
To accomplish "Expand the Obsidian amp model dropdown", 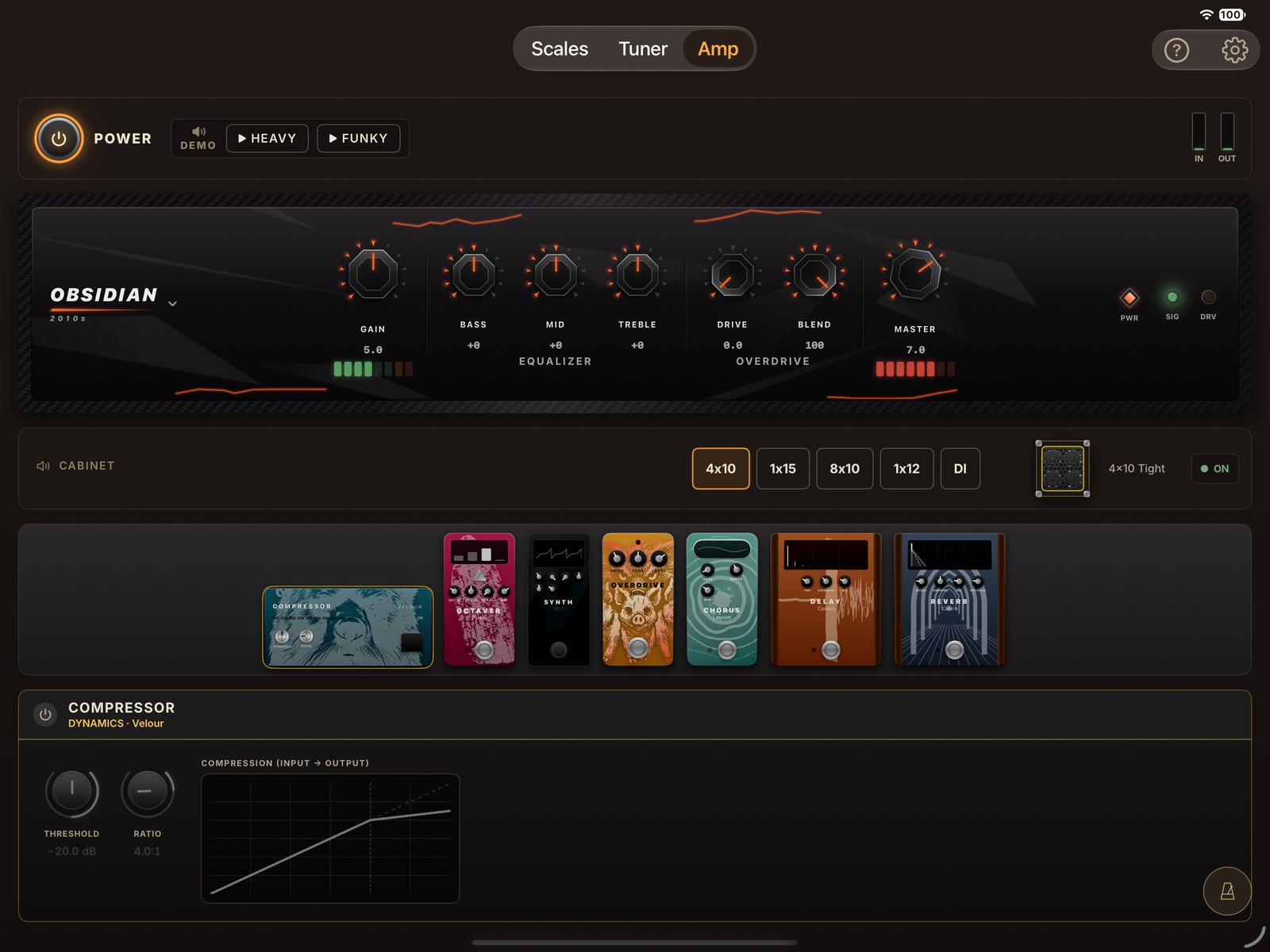I will pyautogui.click(x=172, y=304).
